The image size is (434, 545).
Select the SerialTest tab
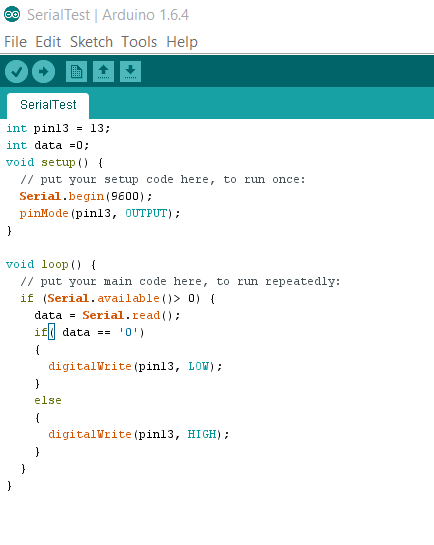(x=48, y=105)
